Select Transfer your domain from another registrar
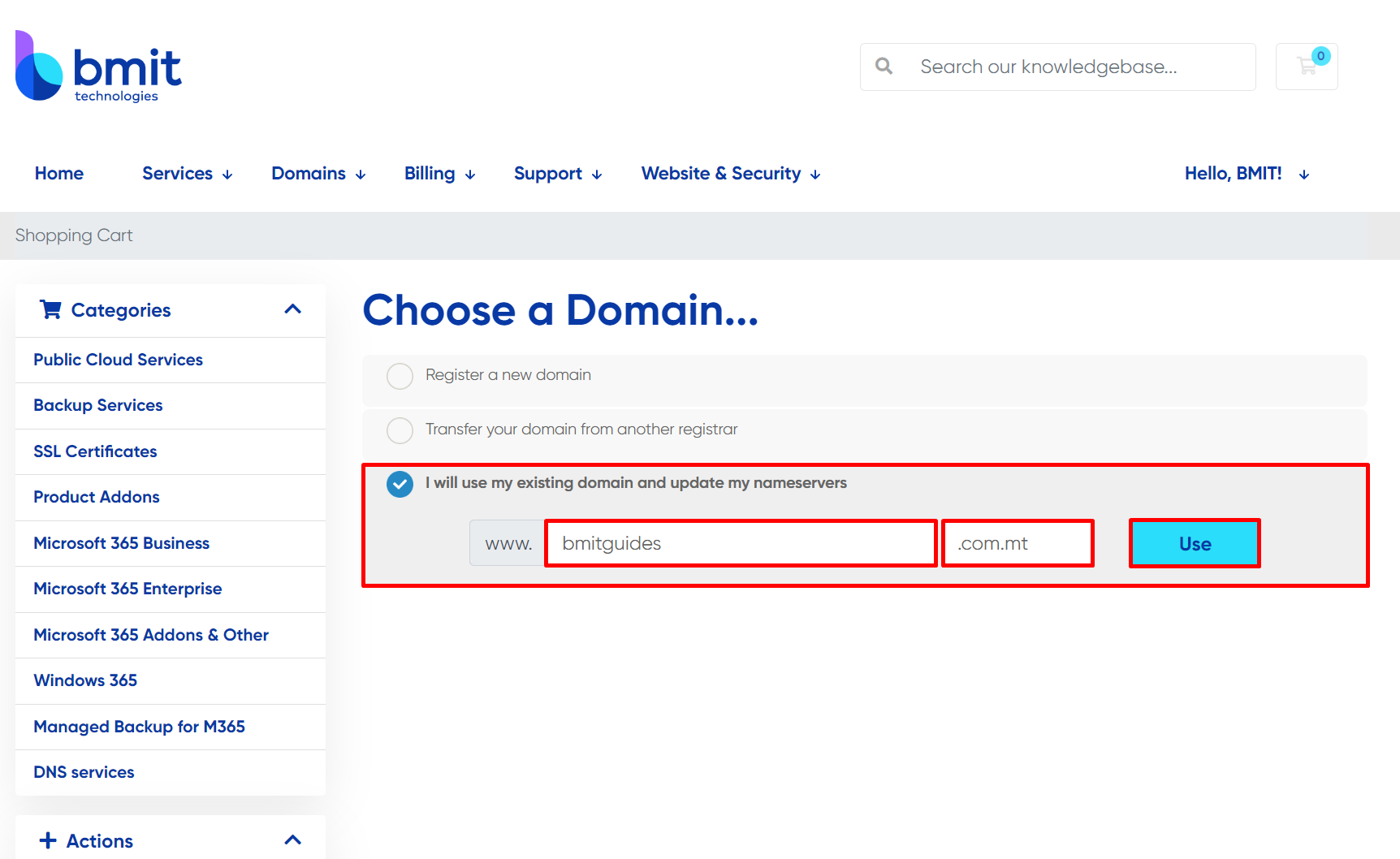 pos(400,430)
